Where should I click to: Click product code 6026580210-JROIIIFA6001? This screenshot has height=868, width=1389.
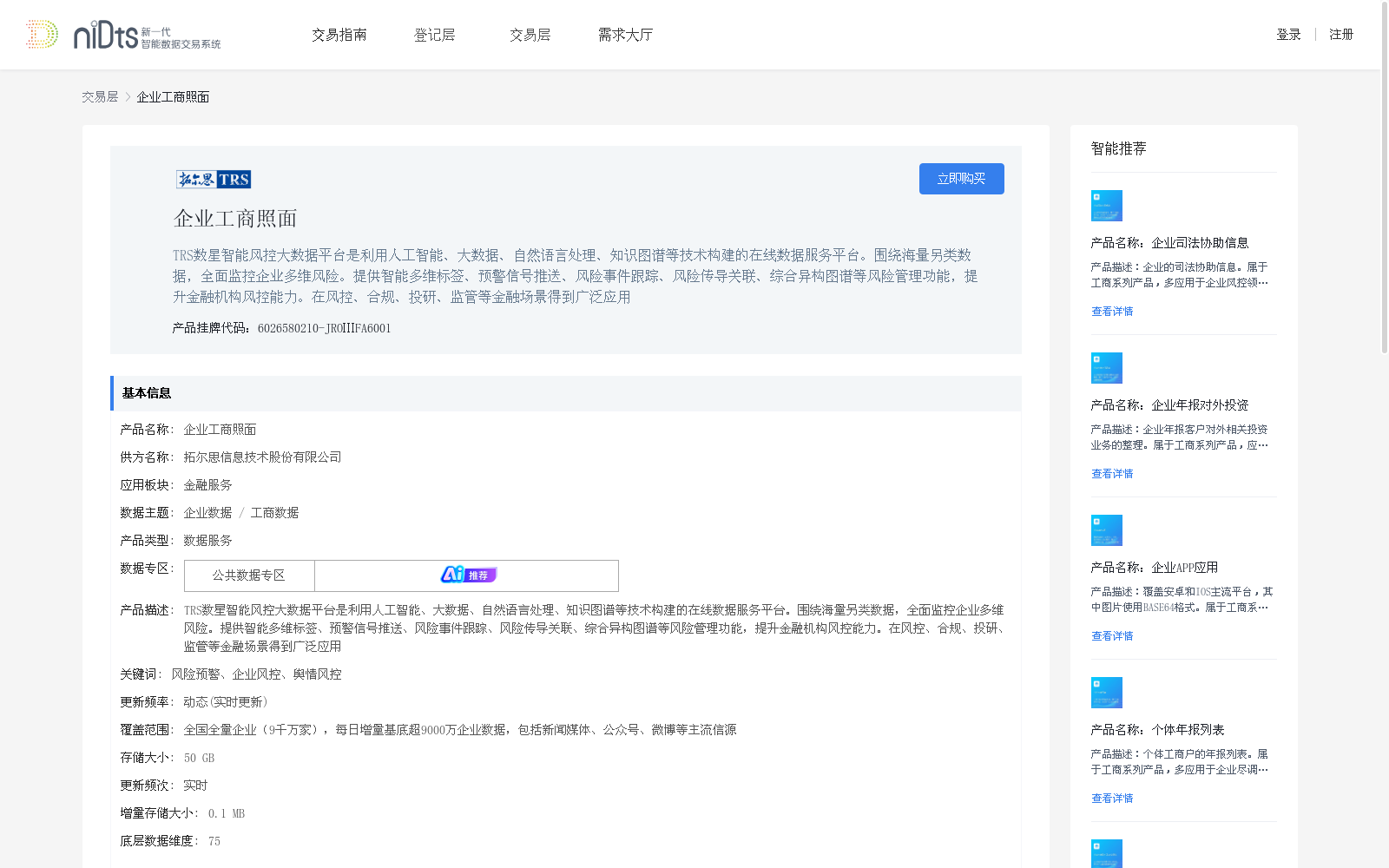[x=324, y=328]
